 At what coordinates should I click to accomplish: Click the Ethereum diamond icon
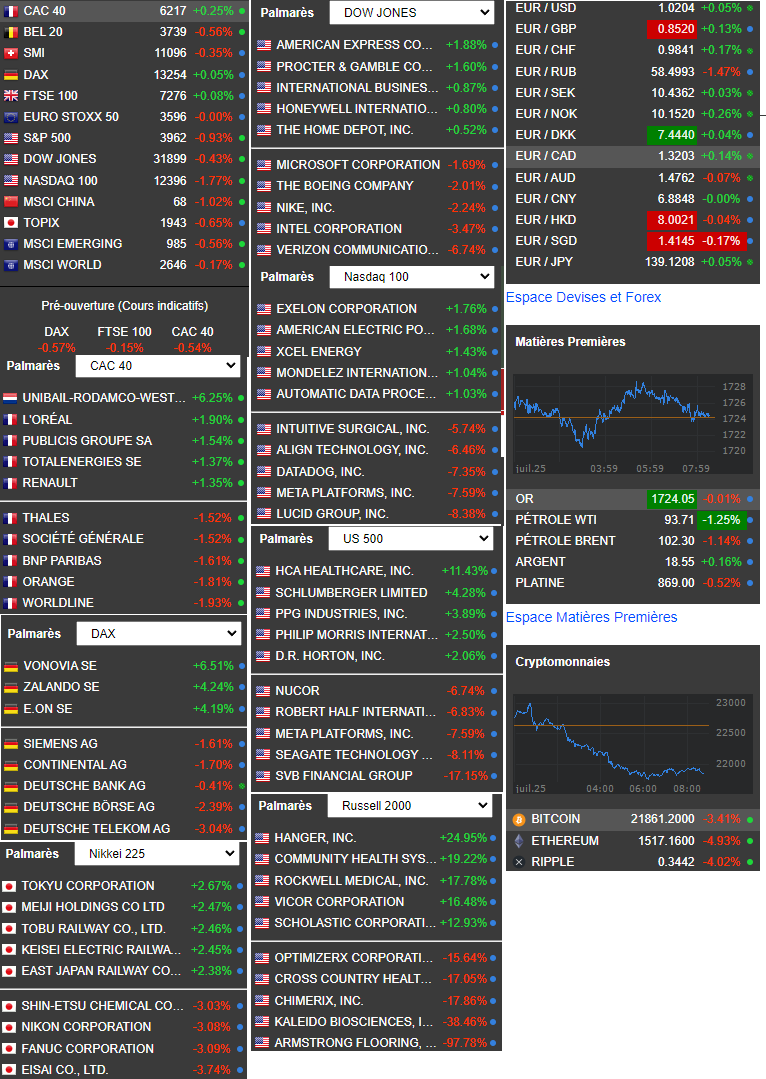coord(519,841)
